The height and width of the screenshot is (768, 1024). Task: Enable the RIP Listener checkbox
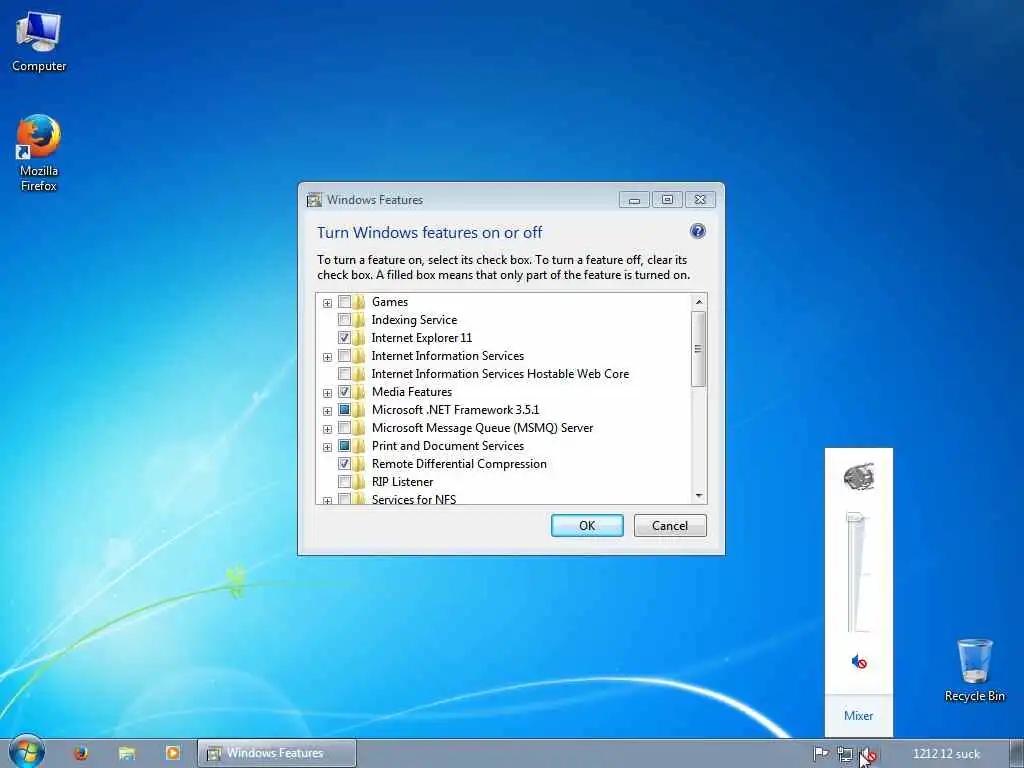coord(344,481)
